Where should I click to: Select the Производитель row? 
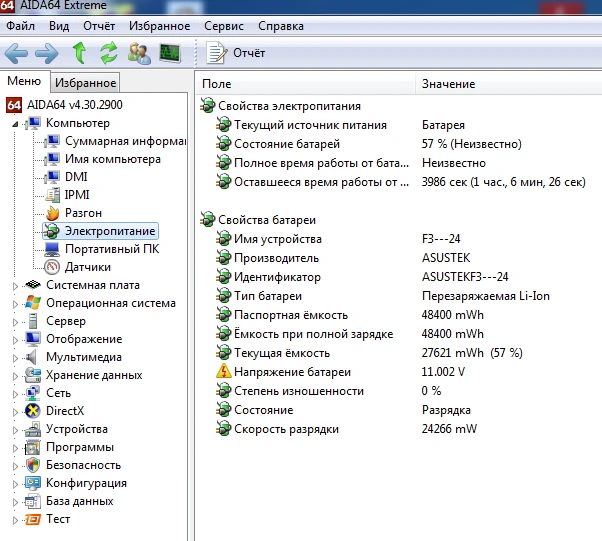pyautogui.click(x=399, y=258)
